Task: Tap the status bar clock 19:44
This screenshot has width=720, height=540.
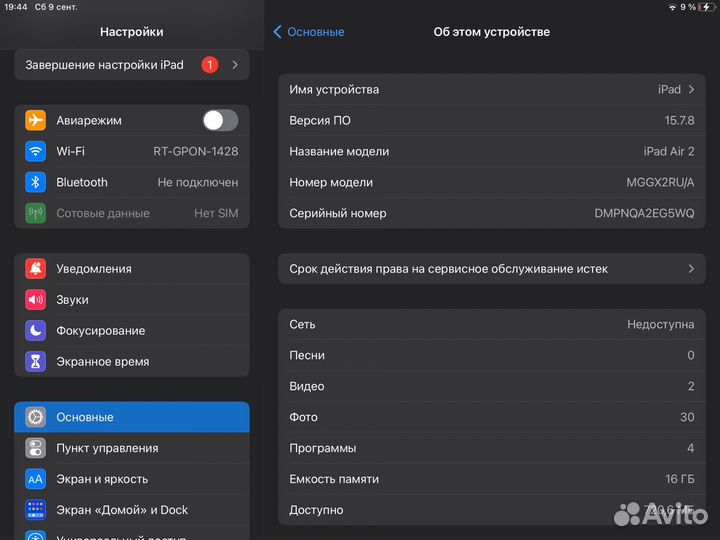Action: [x=16, y=7]
